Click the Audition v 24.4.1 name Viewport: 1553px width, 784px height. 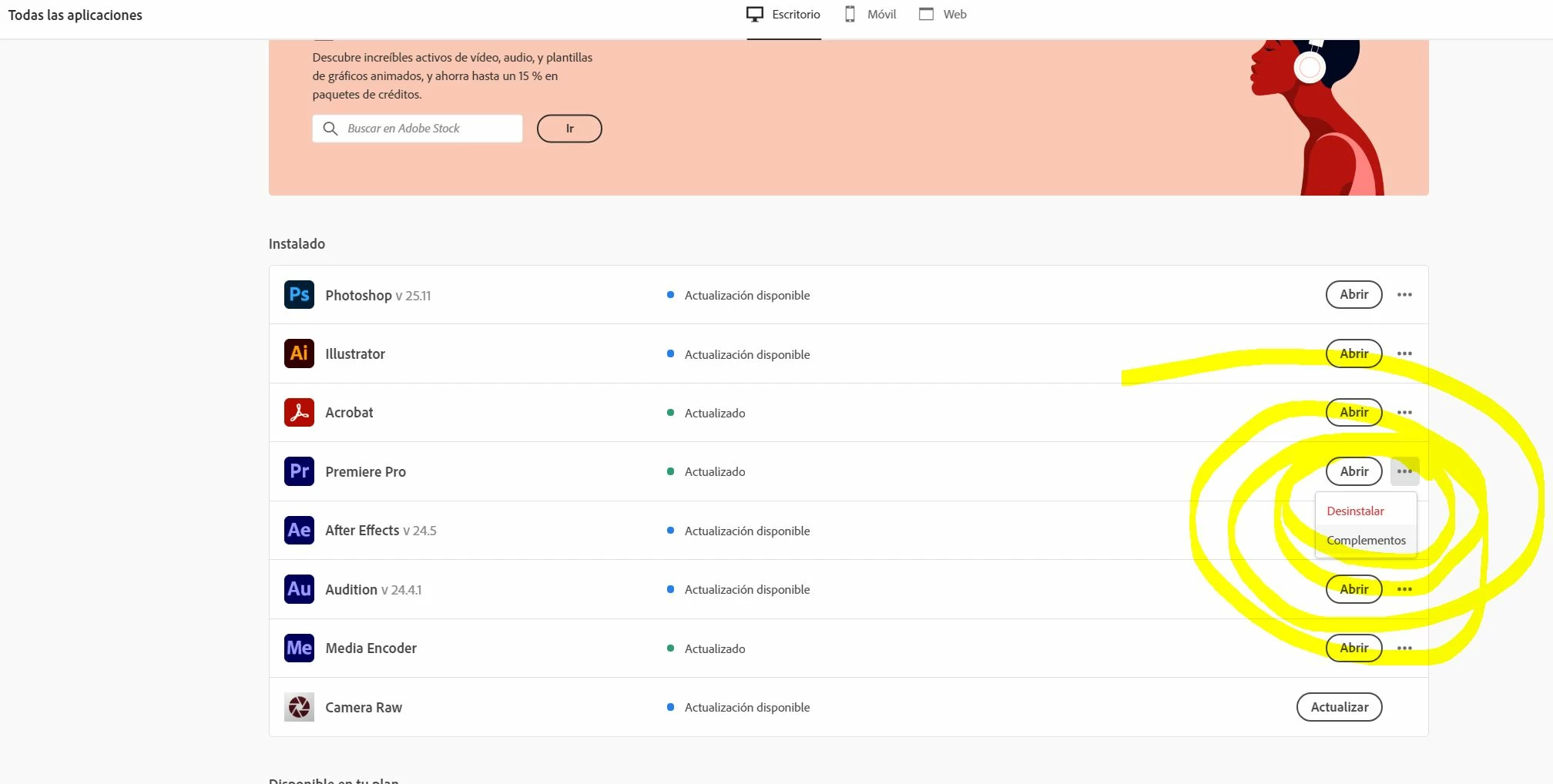click(374, 589)
